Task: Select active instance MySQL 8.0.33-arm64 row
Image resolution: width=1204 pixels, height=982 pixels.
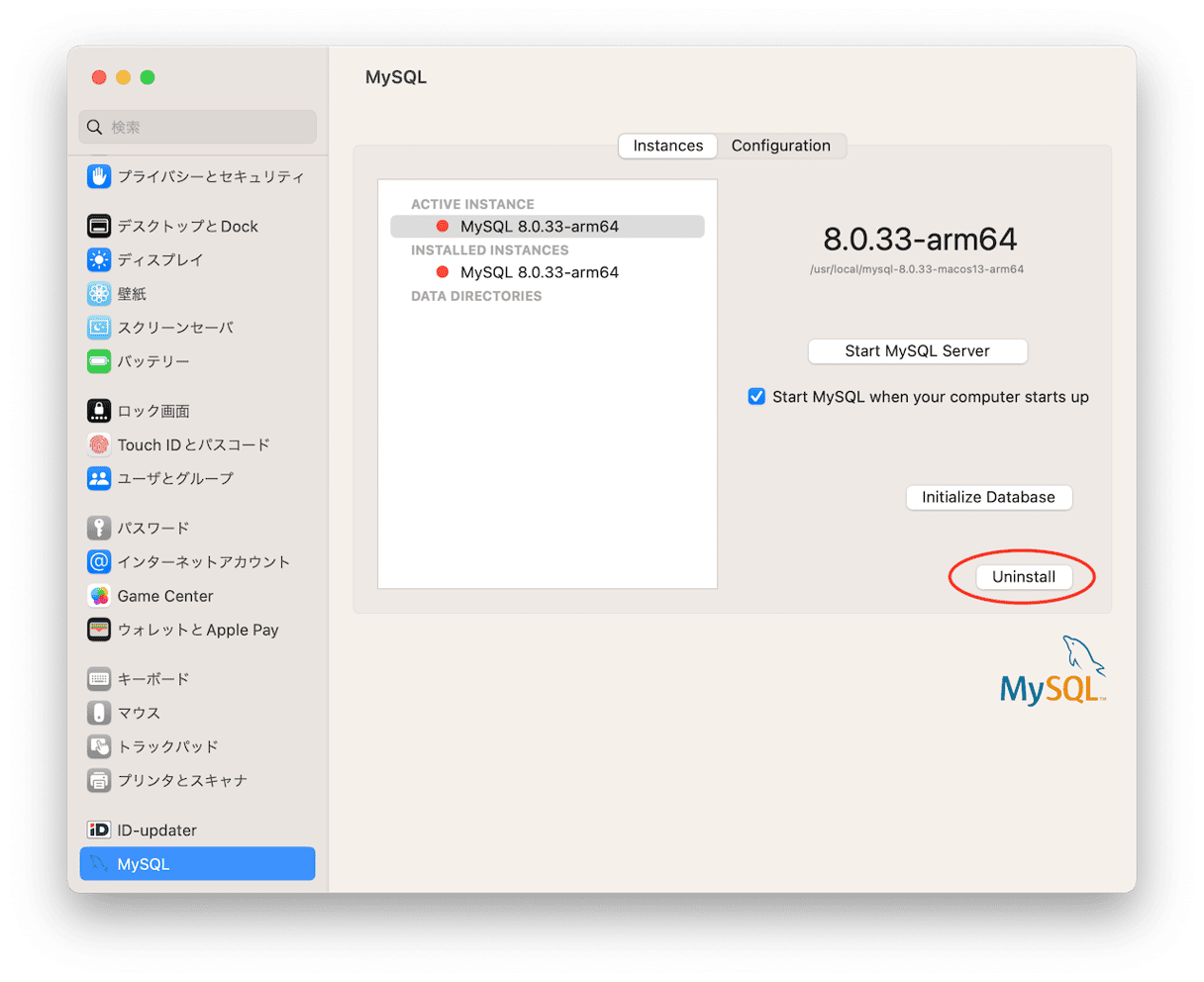Action: click(548, 226)
